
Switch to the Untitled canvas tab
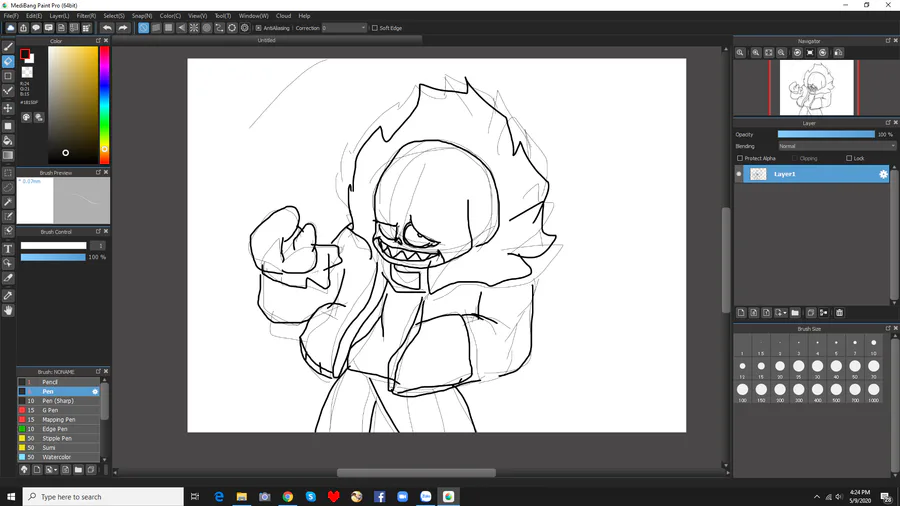pos(266,40)
